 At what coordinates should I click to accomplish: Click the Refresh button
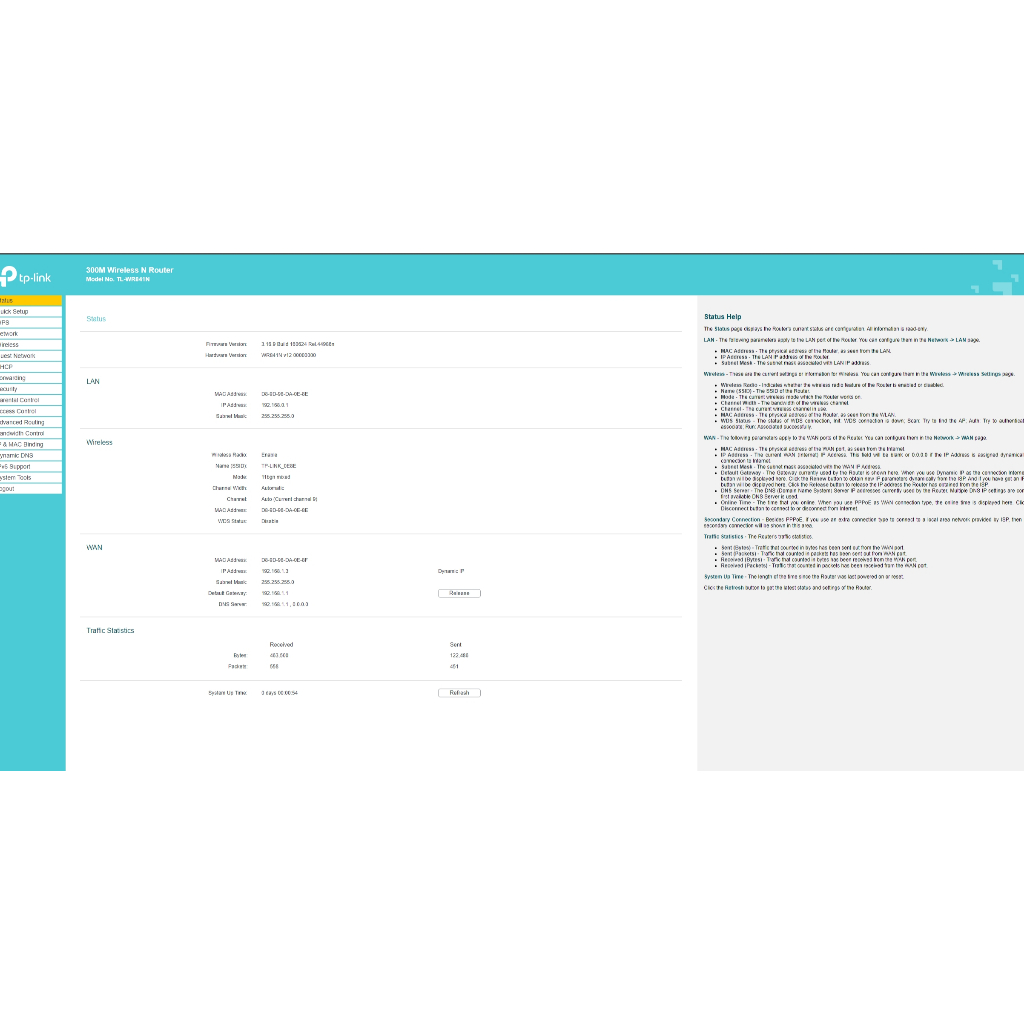[x=459, y=692]
